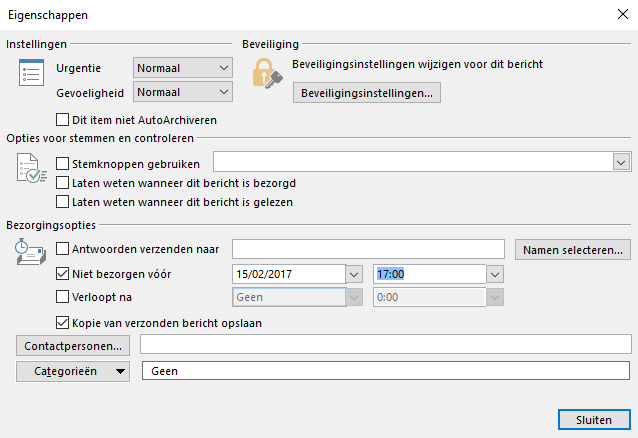The image size is (638, 438).
Task: Click the Namen selecteren... button
Action: (572, 250)
